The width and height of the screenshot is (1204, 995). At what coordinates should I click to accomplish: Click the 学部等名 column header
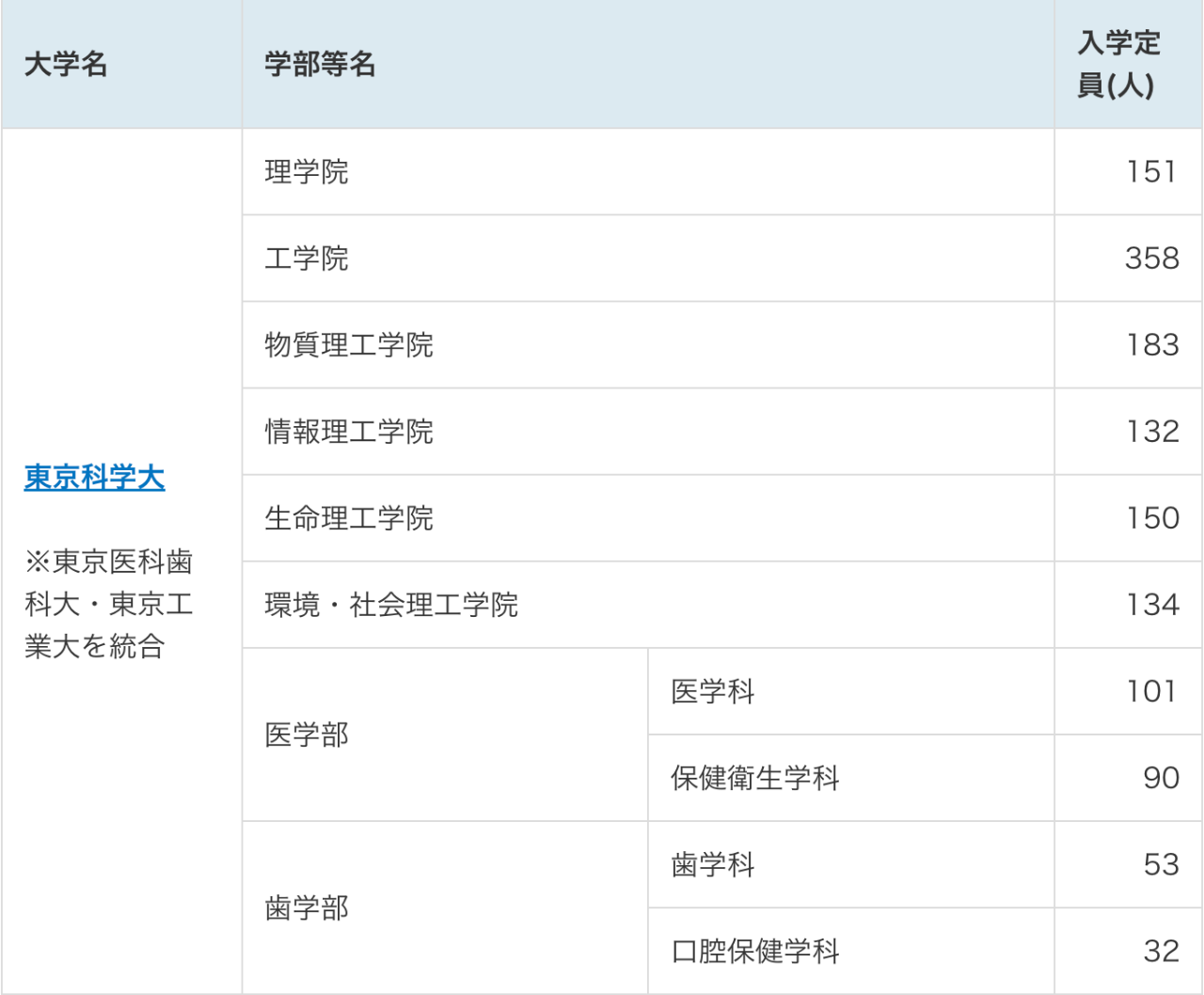click(320, 65)
